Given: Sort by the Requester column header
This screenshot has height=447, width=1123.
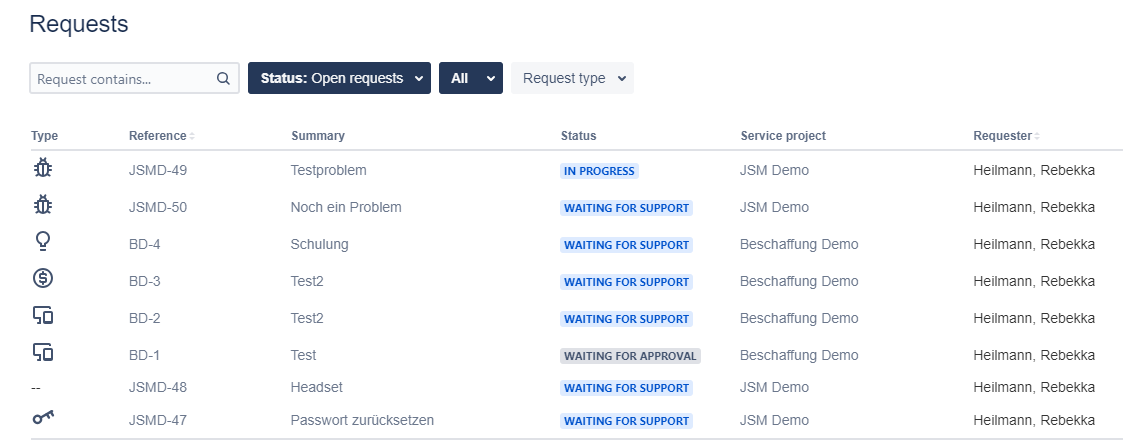Looking at the screenshot, I should point(1005,136).
